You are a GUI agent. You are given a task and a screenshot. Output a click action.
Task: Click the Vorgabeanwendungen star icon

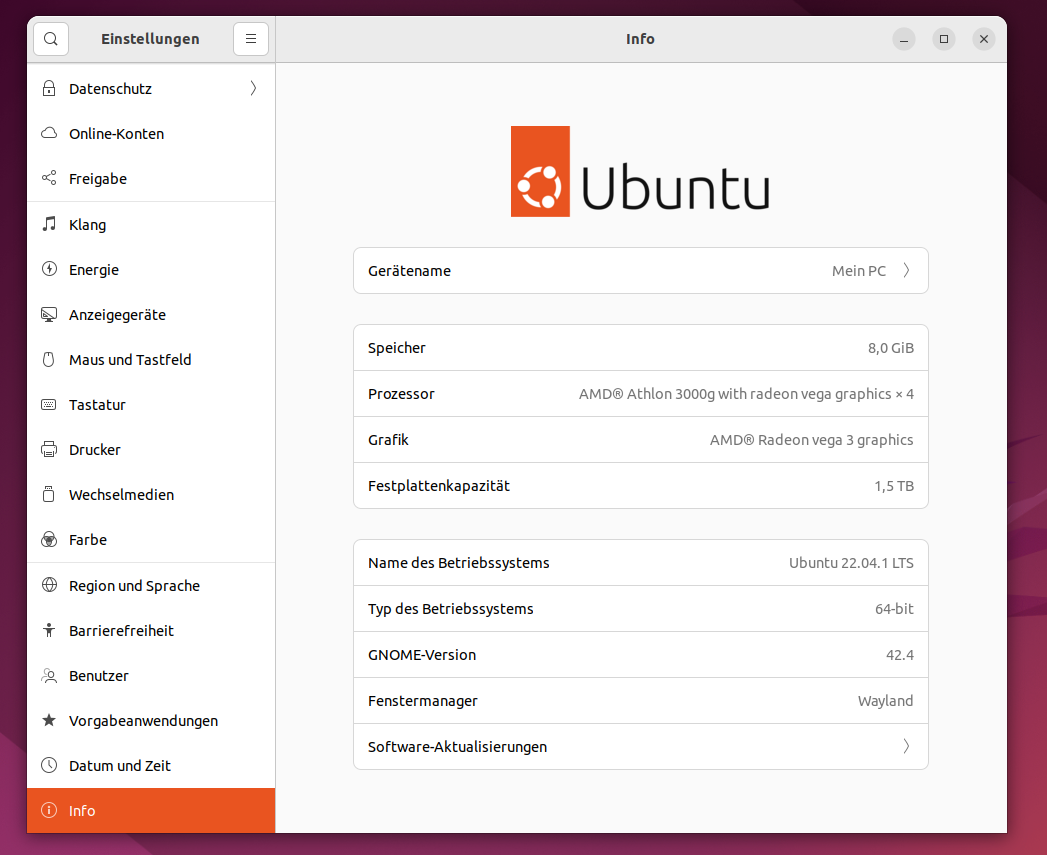pyautogui.click(x=49, y=720)
